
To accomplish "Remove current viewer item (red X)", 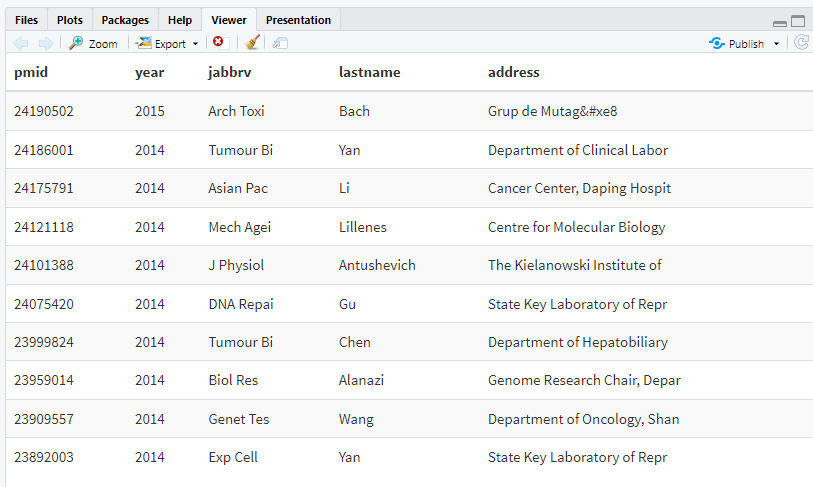I will 219,43.
